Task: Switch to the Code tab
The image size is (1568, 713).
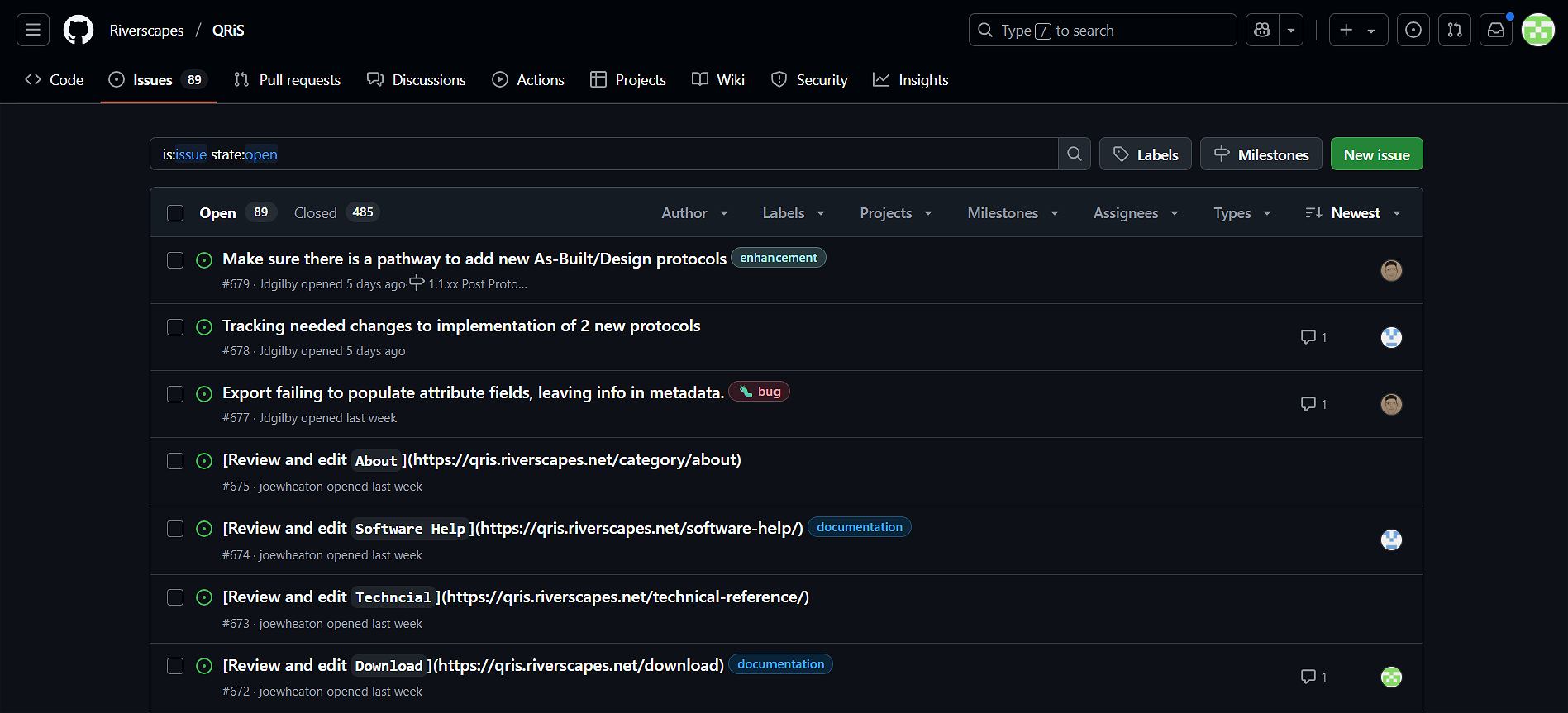Action: [x=55, y=80]
